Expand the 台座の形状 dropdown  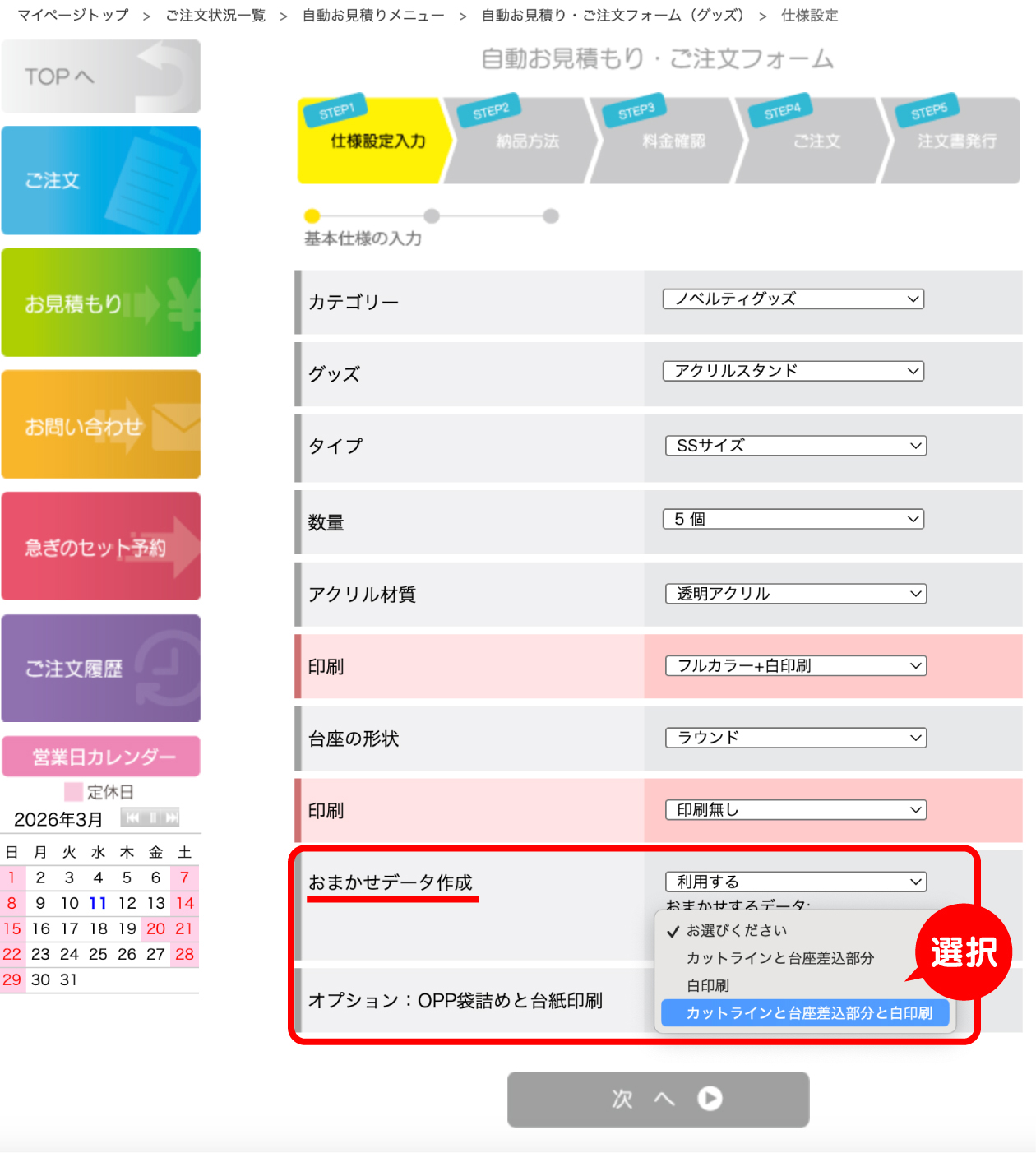coord(795,738)
